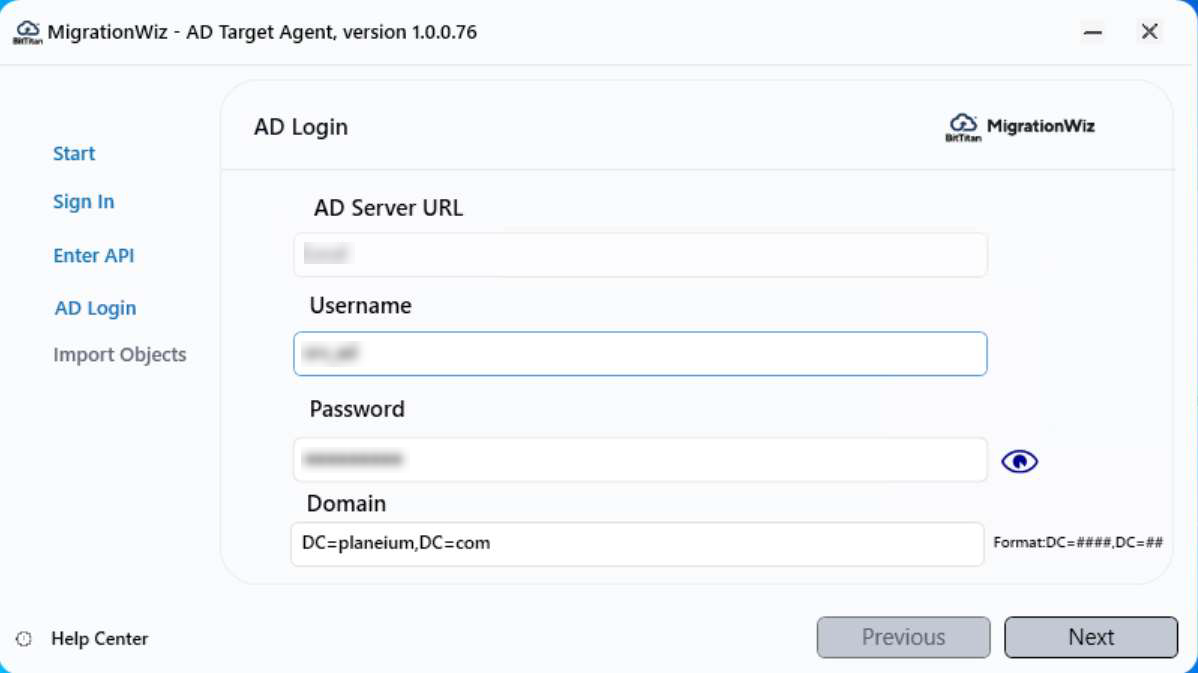Image resolution: width=1198 pixels, height=673 pixels.
Task: Click inside the Password field
Action: pyautogui.click(x=639, y=460)
